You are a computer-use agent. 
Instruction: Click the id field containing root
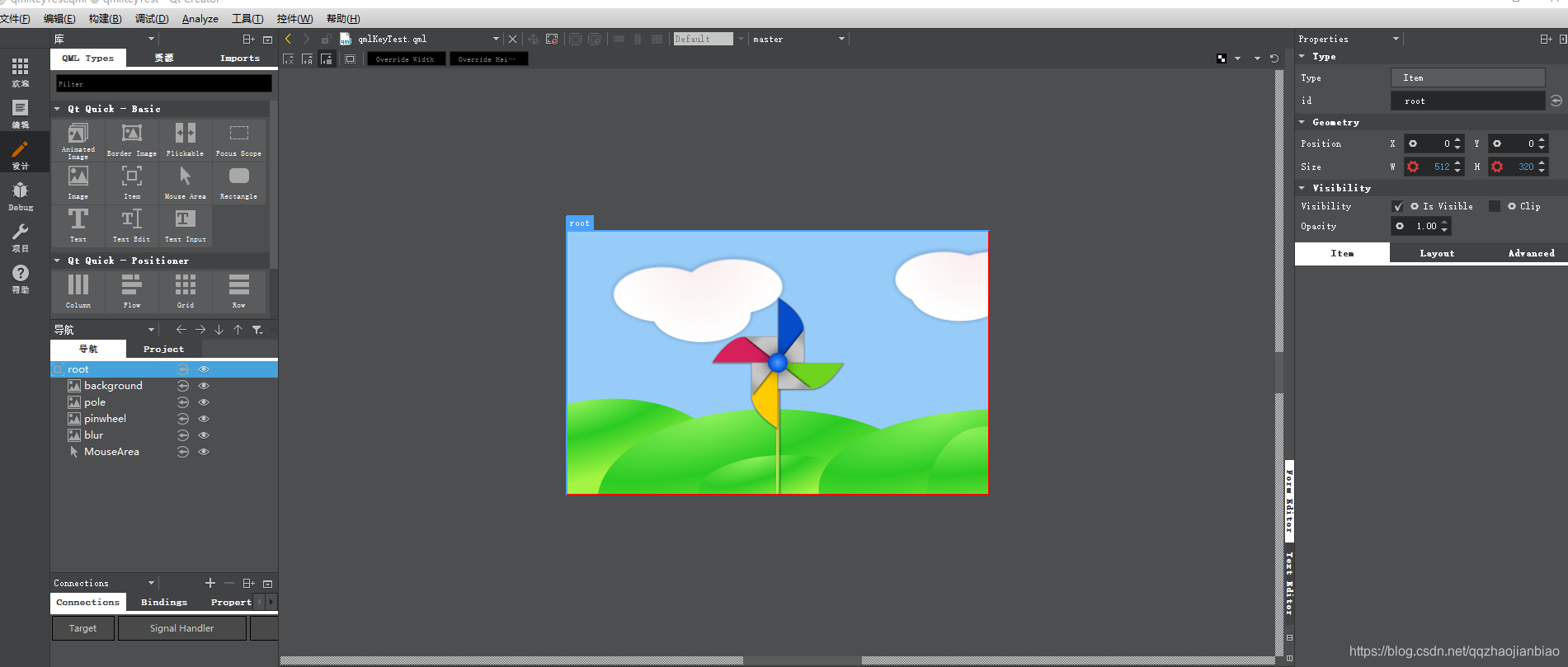(1467, 101)
